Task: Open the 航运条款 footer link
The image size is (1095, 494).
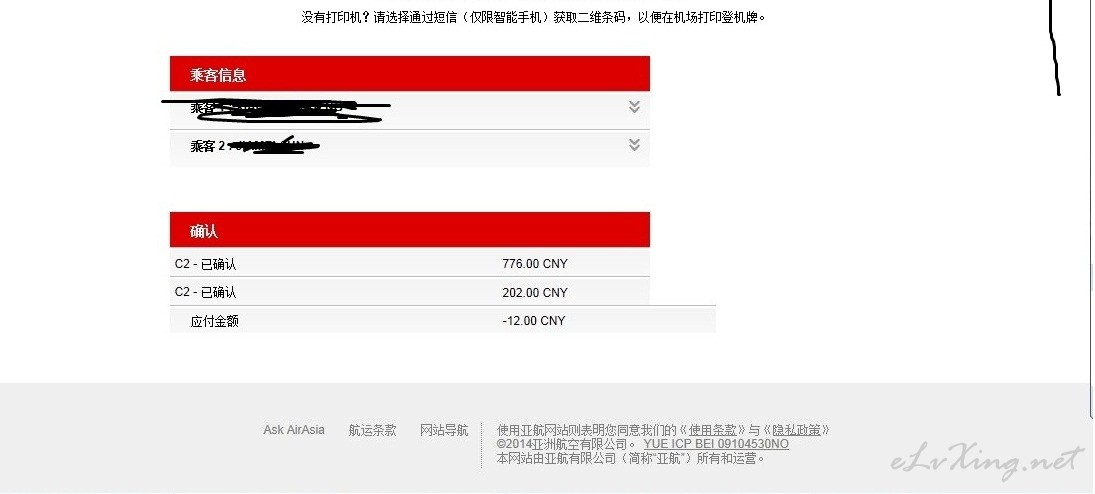Action: coord(372,430)
